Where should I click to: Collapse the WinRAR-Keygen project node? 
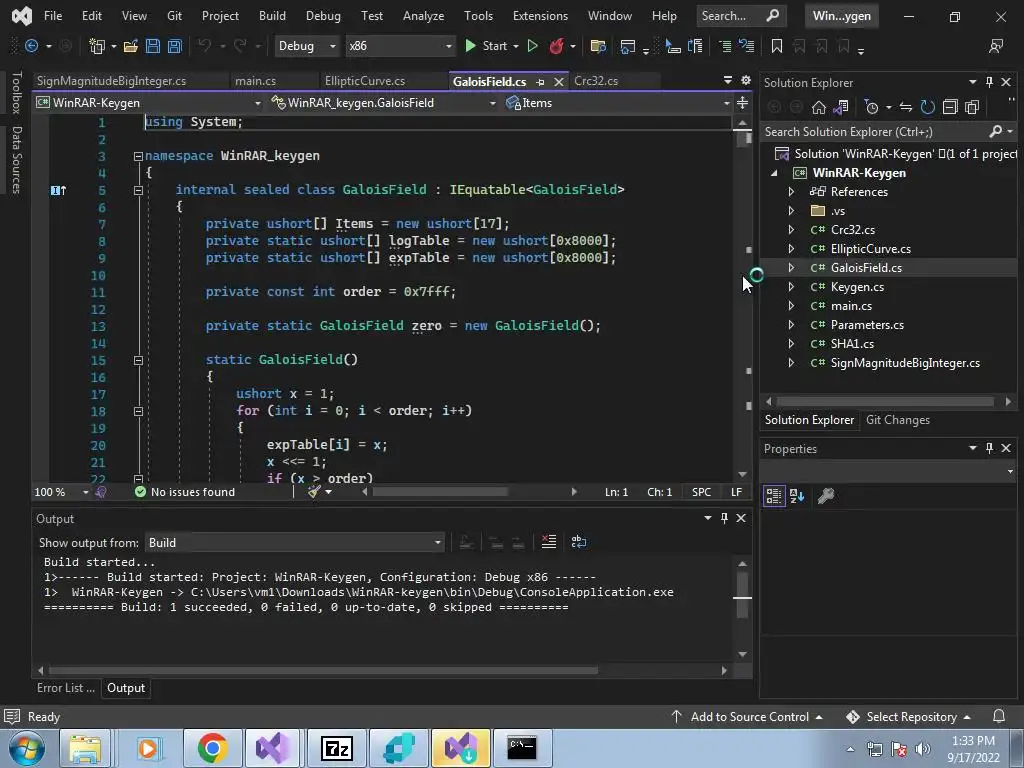click(x=774, y=172)
